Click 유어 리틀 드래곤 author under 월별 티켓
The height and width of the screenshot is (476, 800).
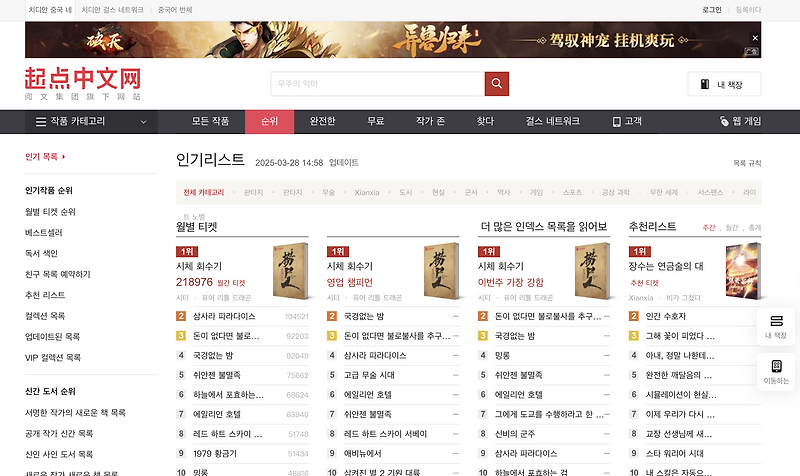point(226,297)
